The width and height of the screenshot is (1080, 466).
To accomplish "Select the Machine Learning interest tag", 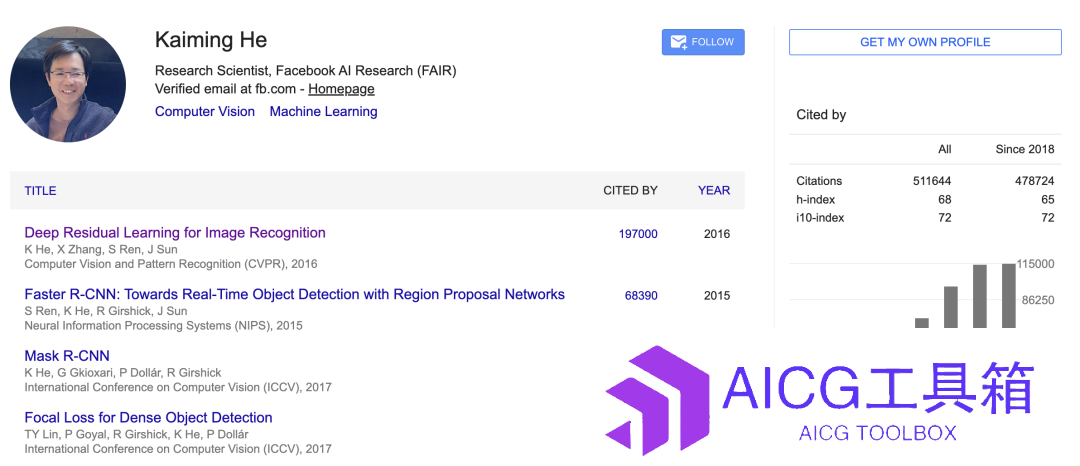I will point(323,112).
